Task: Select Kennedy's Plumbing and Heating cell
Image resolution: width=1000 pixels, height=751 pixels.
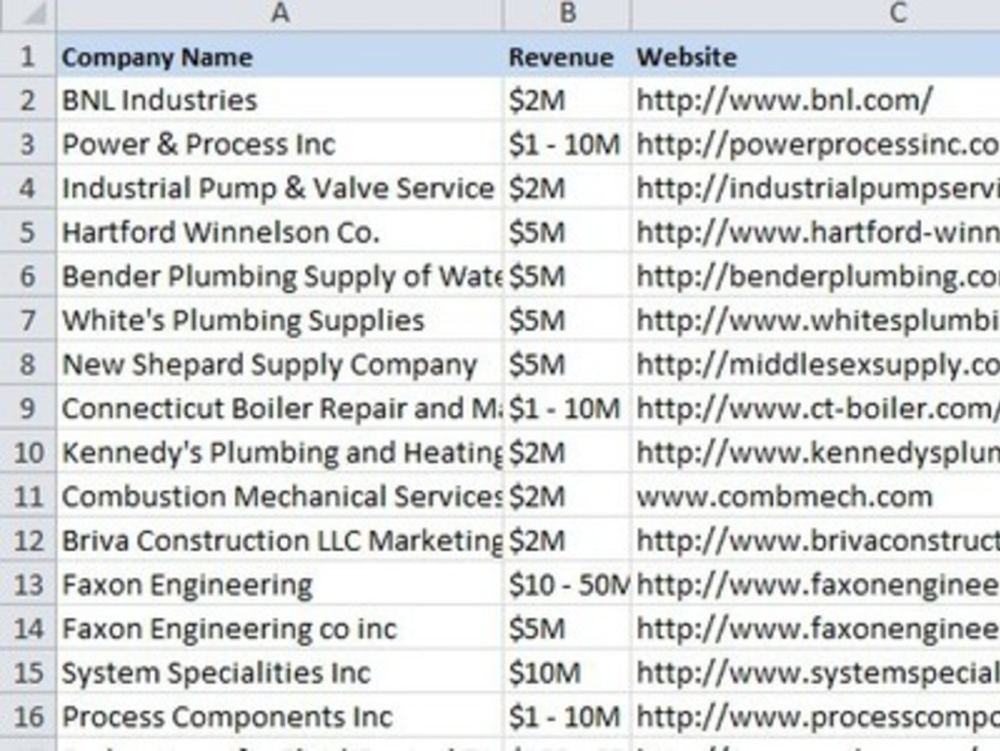Action: (280, 452)
